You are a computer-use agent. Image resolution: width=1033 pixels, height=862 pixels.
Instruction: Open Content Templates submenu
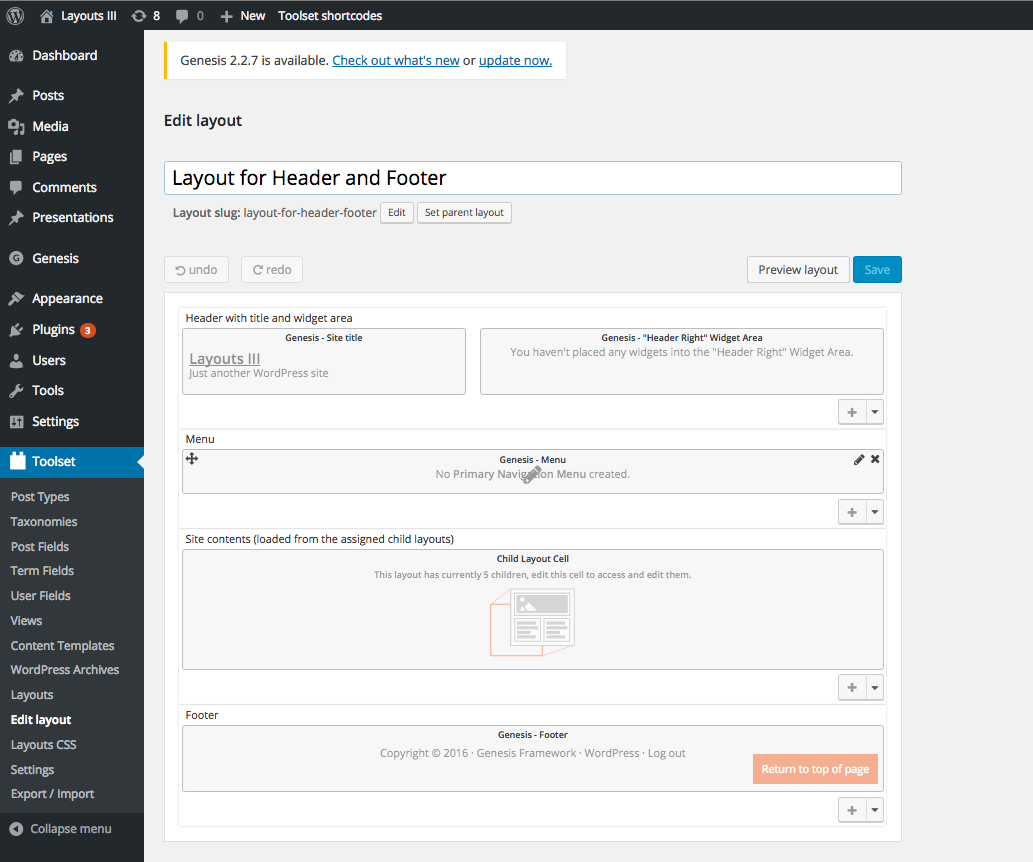[x=62, y=646]
